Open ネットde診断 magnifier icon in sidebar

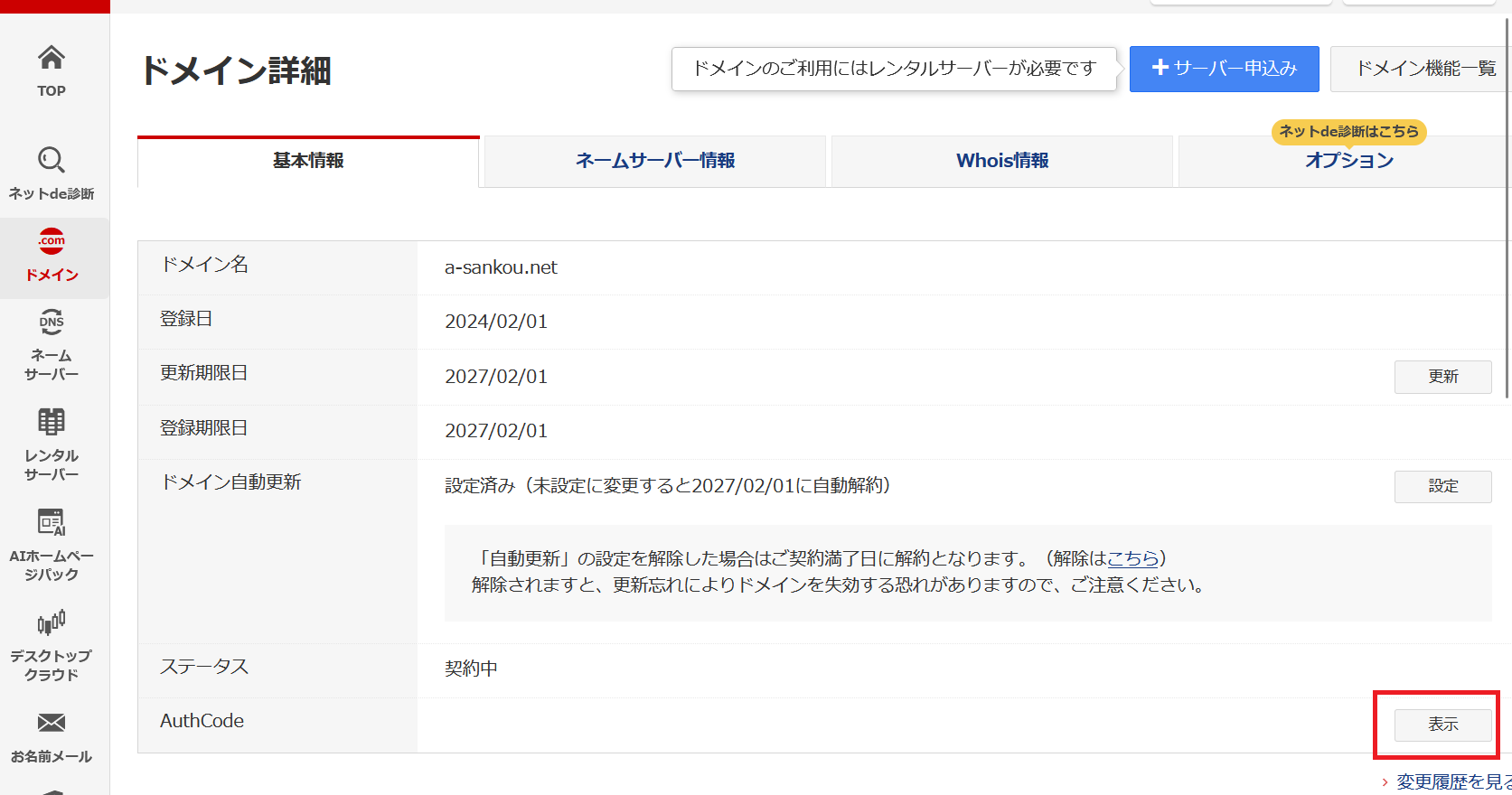coord(52,162)
